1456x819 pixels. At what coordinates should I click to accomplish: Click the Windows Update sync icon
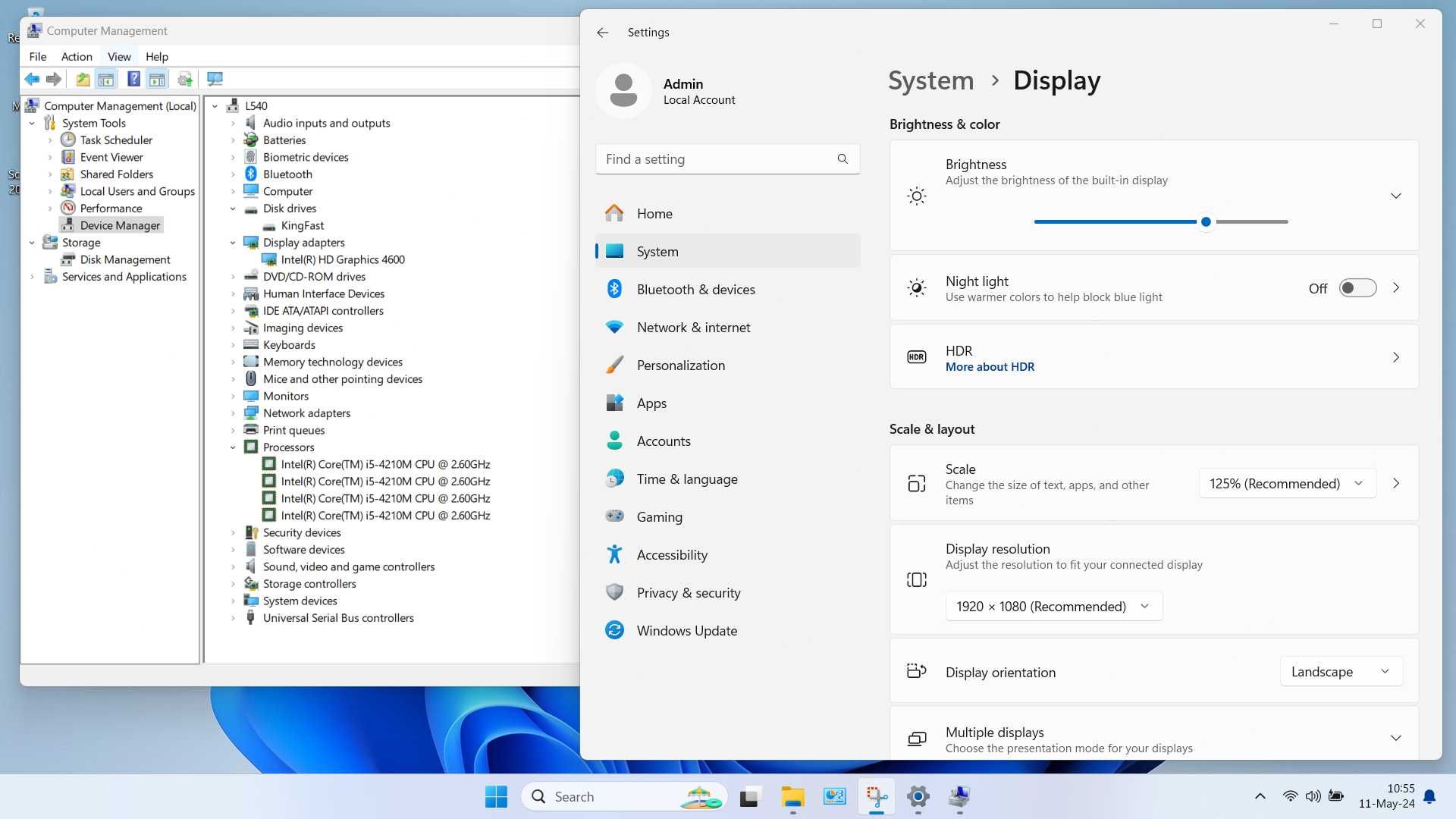coord(614,630)
